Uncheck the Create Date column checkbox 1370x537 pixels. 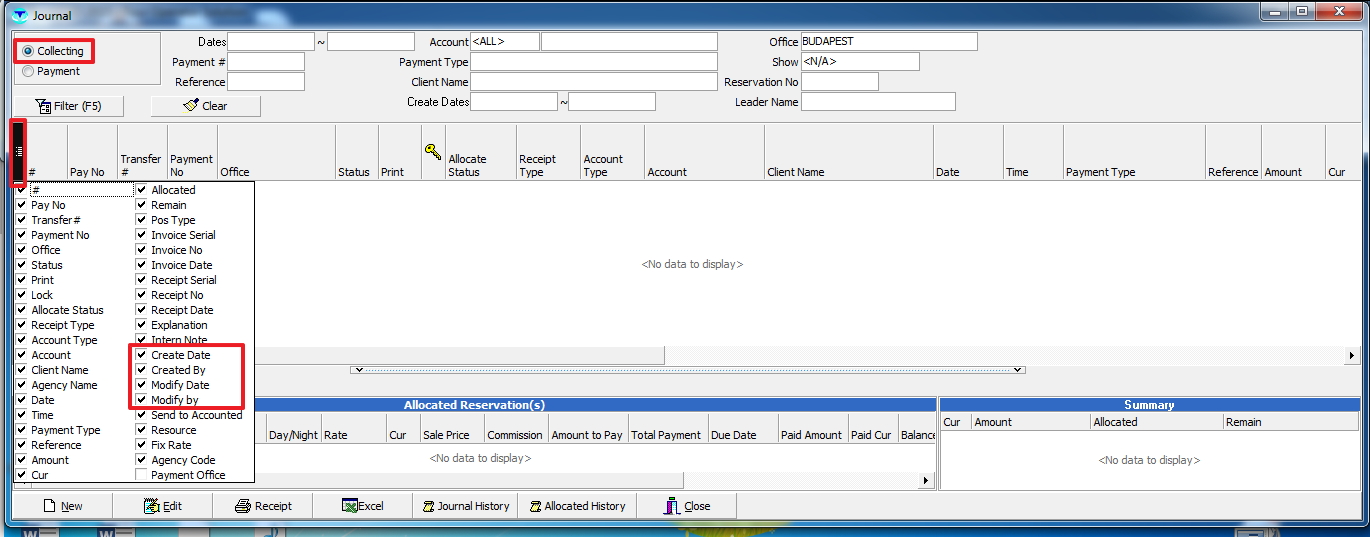coord(142,355)
